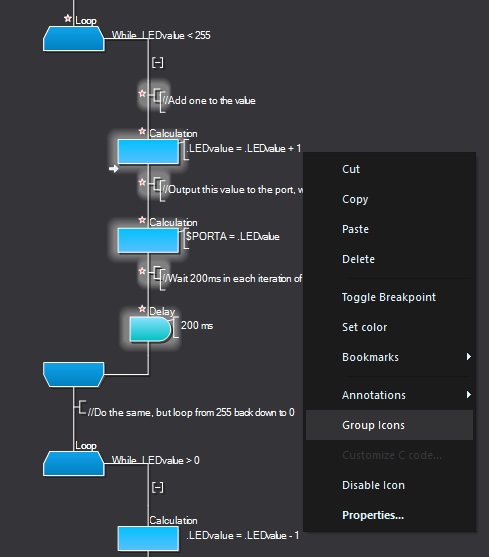
Task: Click the '//Output this value to the port' comment icon
Action: [x=158, y=189]
